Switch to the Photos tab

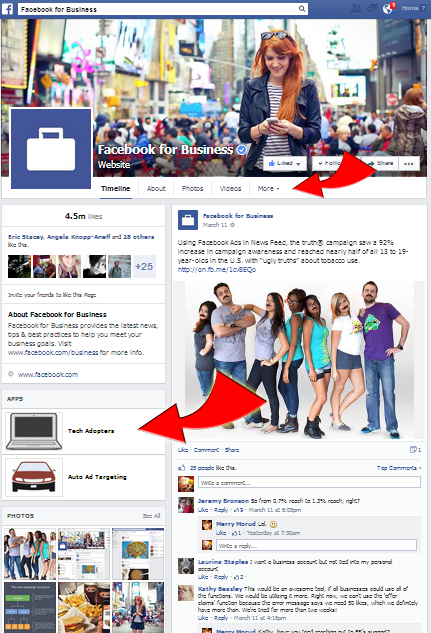[x=192, y=189]
